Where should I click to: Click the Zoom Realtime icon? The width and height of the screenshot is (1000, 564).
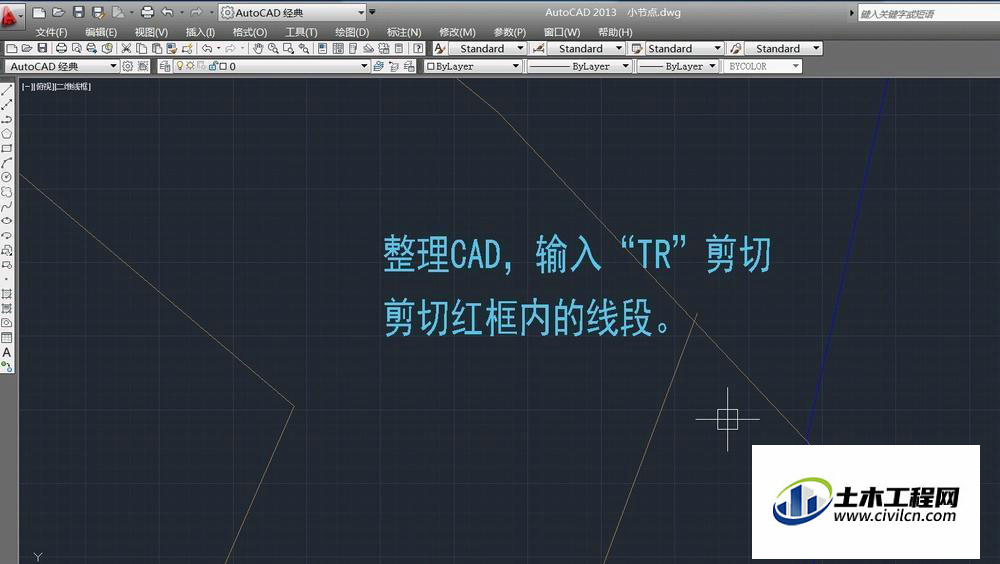click(273, 48)
